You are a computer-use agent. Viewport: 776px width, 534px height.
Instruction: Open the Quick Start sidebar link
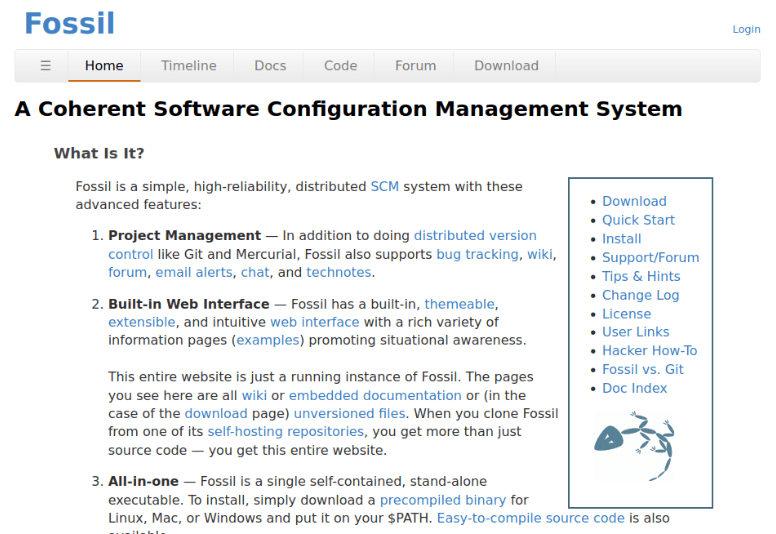(x=638, y=220)
